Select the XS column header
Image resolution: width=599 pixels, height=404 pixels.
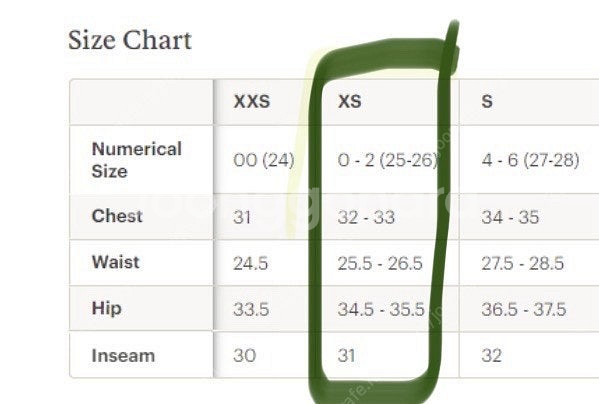coord(350,101)
